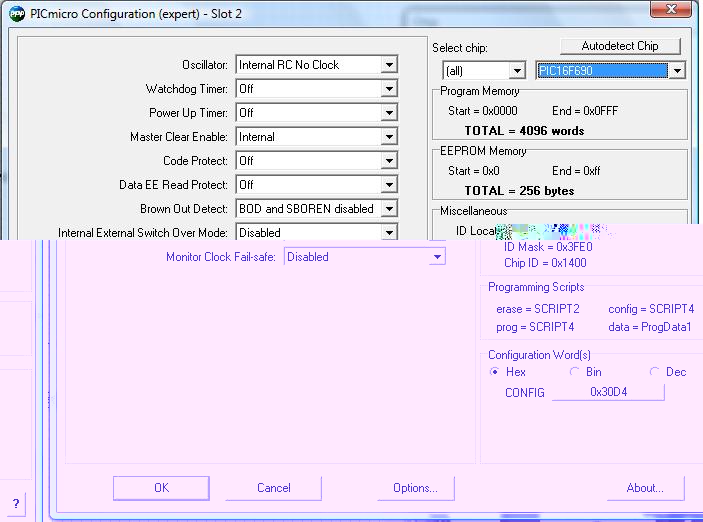Click the TOTAL = 256 bytes text
This screenshot has height=522, width=703.
click(x=519, y=191)
